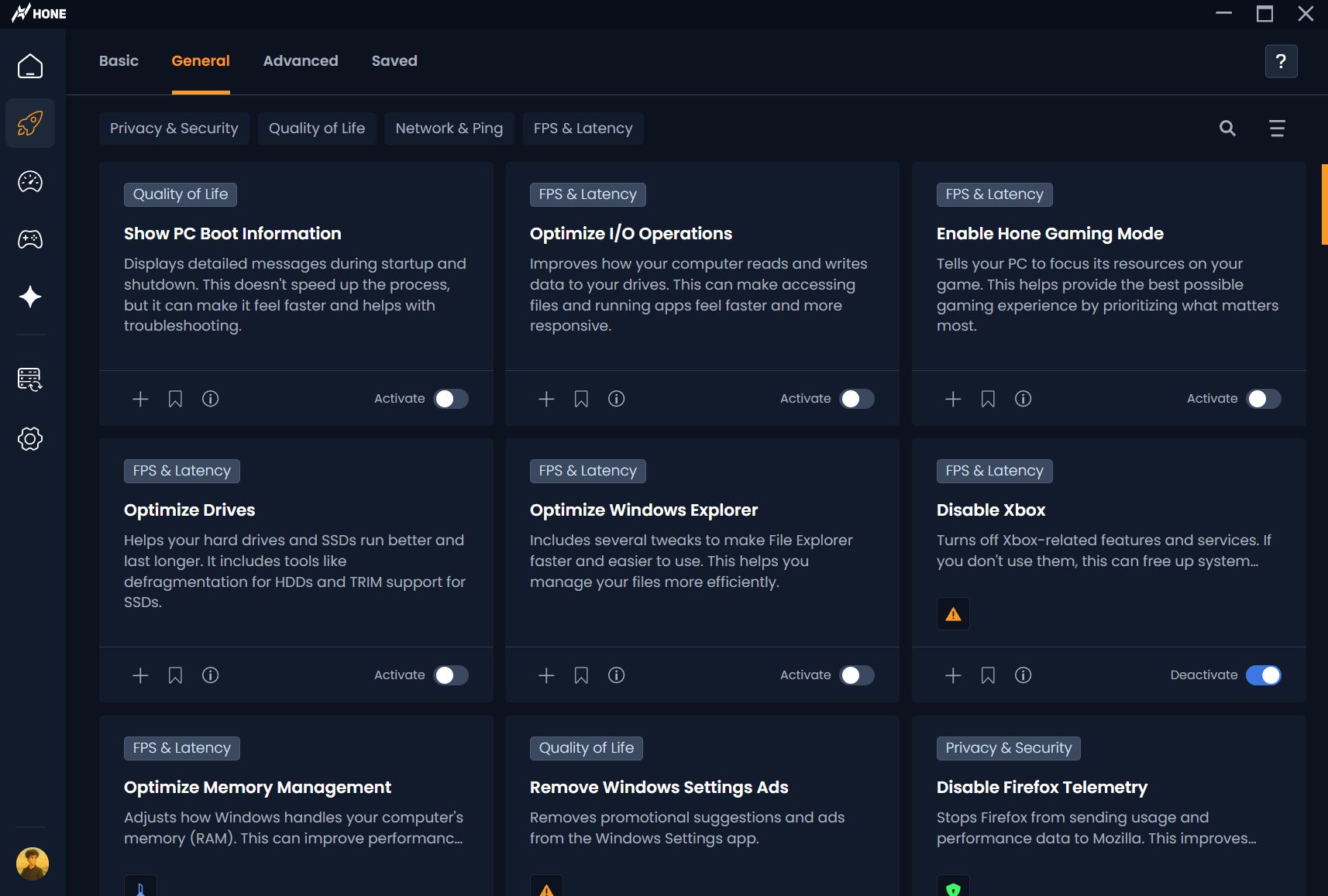Click the search magnifier icon

tap(1227, 129)
